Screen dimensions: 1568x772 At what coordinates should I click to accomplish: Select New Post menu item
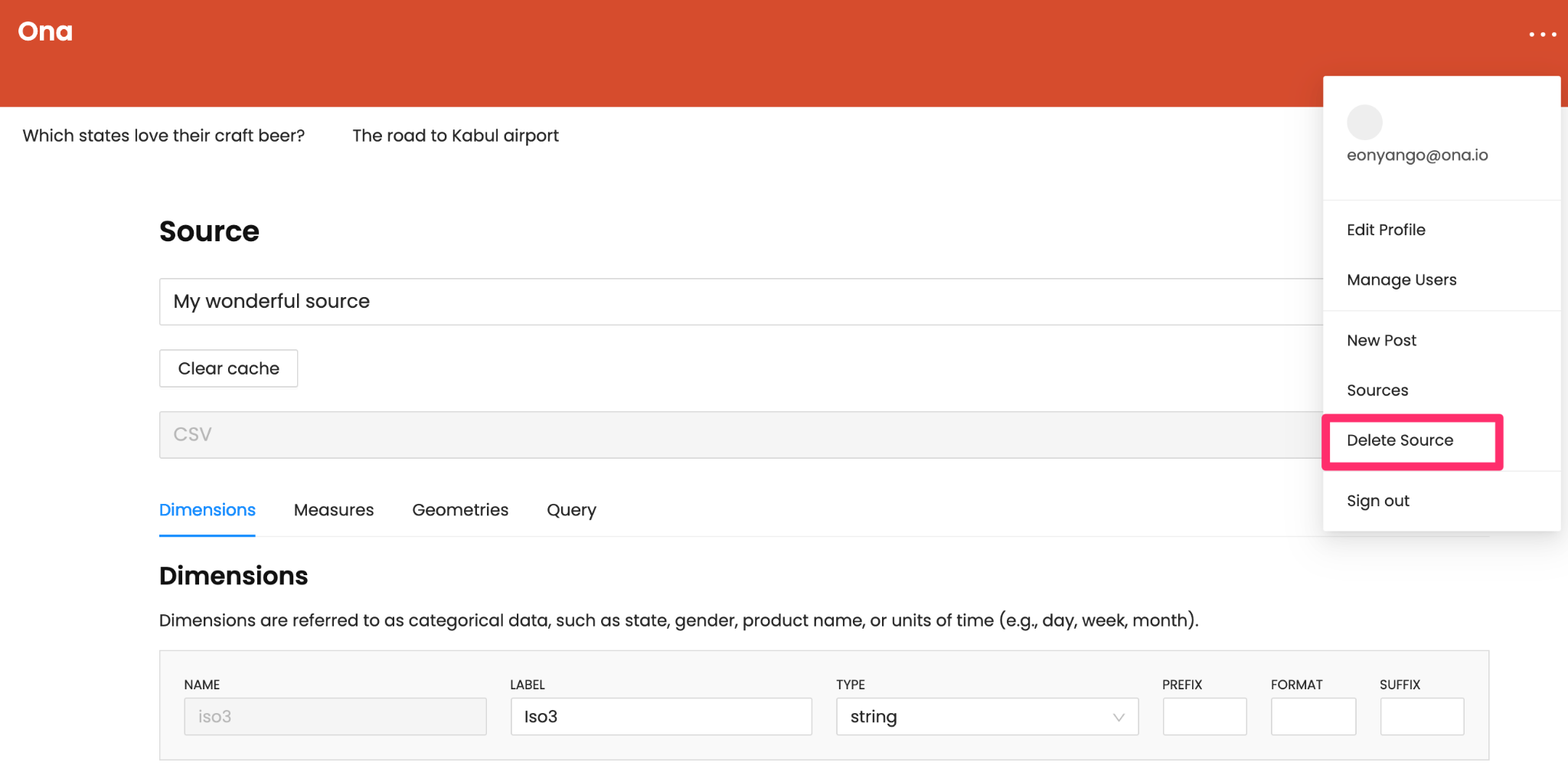[x=1381, y=340]
